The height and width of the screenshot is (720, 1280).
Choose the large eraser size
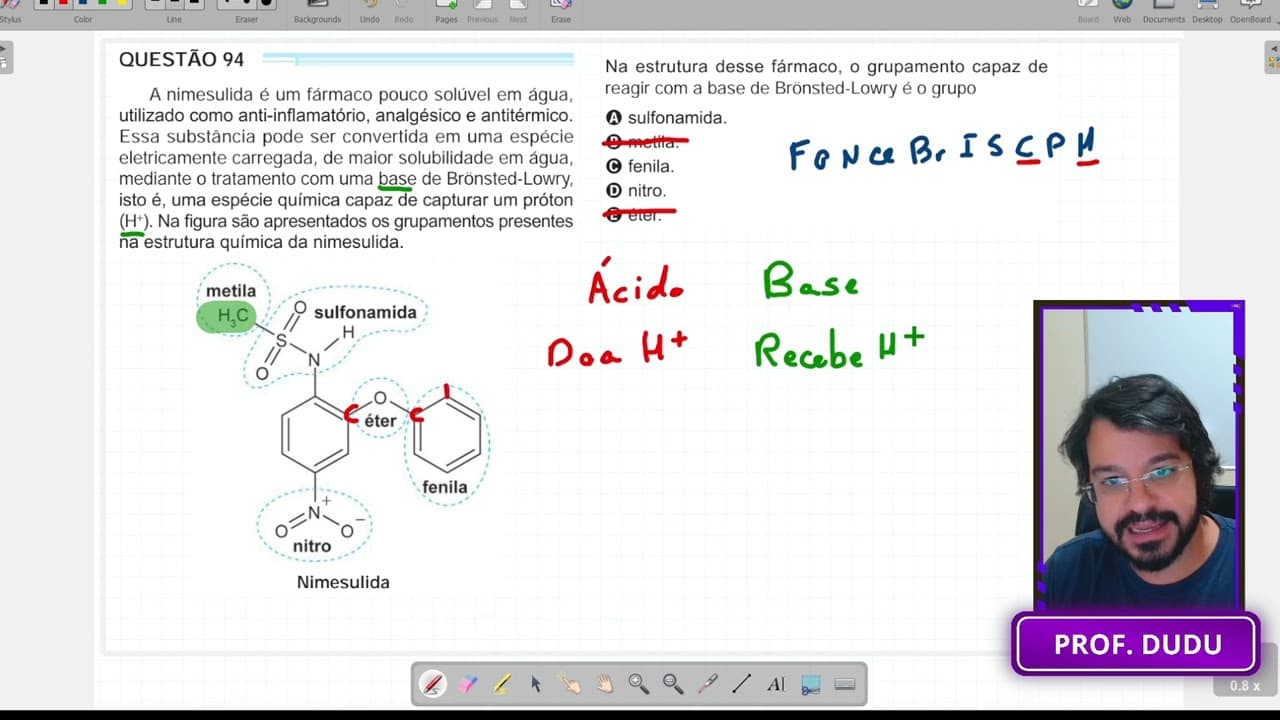click(266, 3)
